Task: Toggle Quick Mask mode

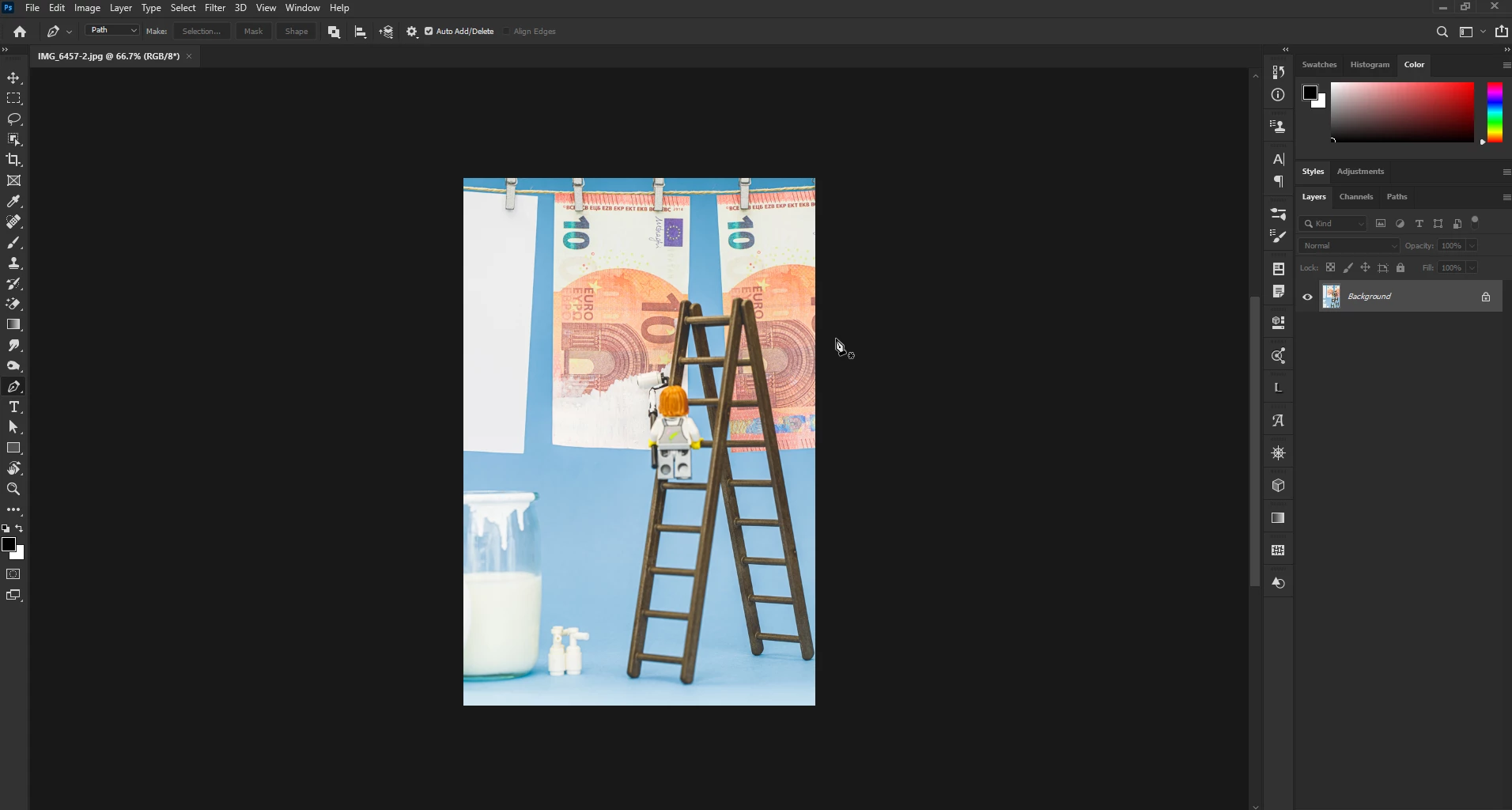Action: click(x=13, y=574)
